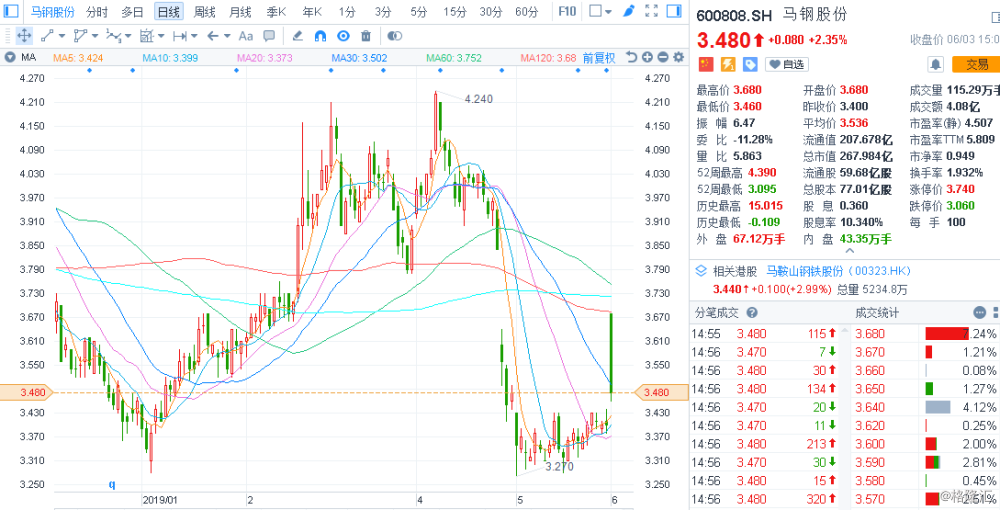Expand the wave tool options arrow
The width and height of the screenshot is (1000, 510).
(128, 36)
